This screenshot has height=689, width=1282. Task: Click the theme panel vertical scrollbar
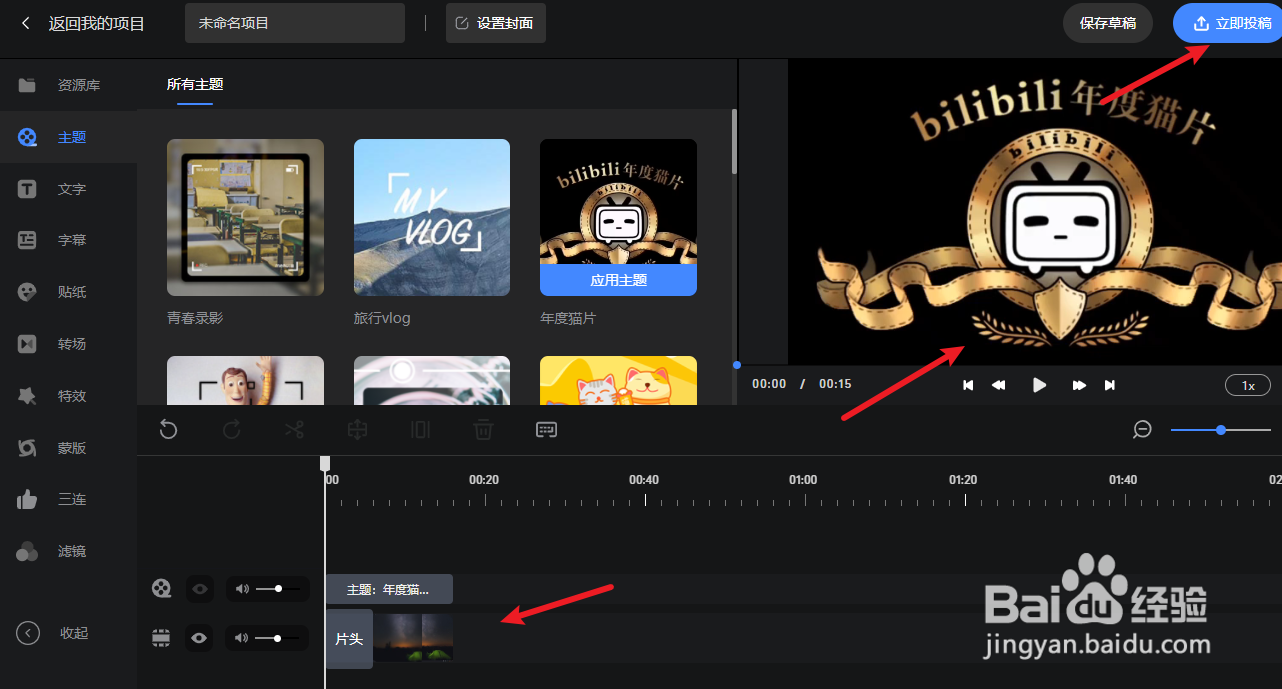pyautogui.click(x=734, y=141)
